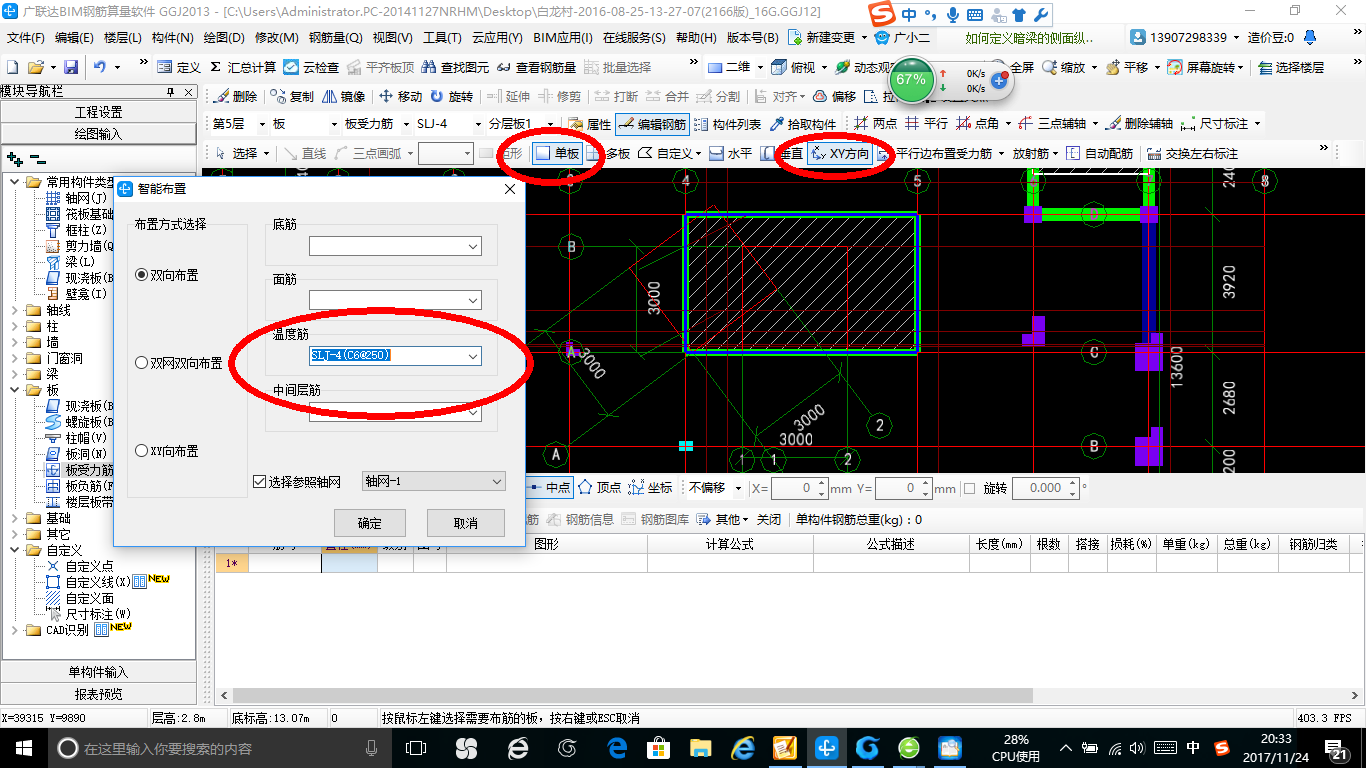Screen dimensions: 1366x768
Task: Choose 平行 parallel auxiliary axis
Action: coord(926,124)
